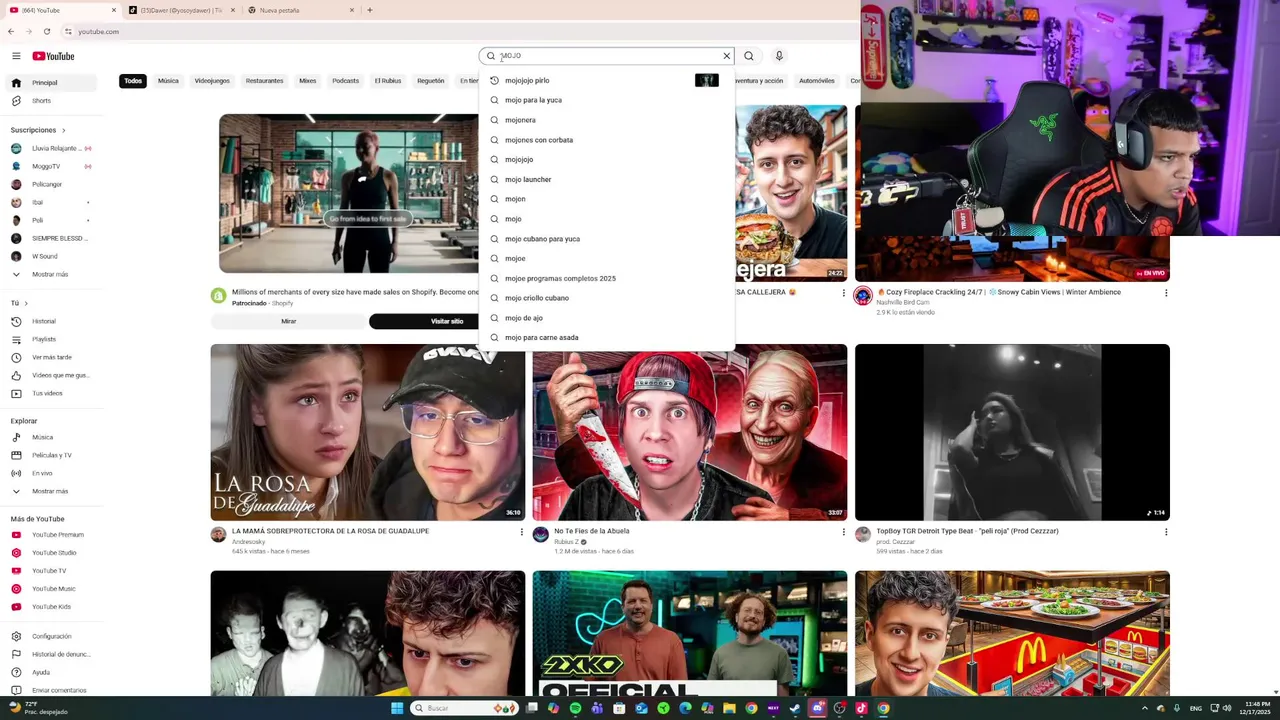The width and height of the screenshot is (1280, 720).
Task: Select the Podcasts filter chip
Action: [x=345, y=81]
